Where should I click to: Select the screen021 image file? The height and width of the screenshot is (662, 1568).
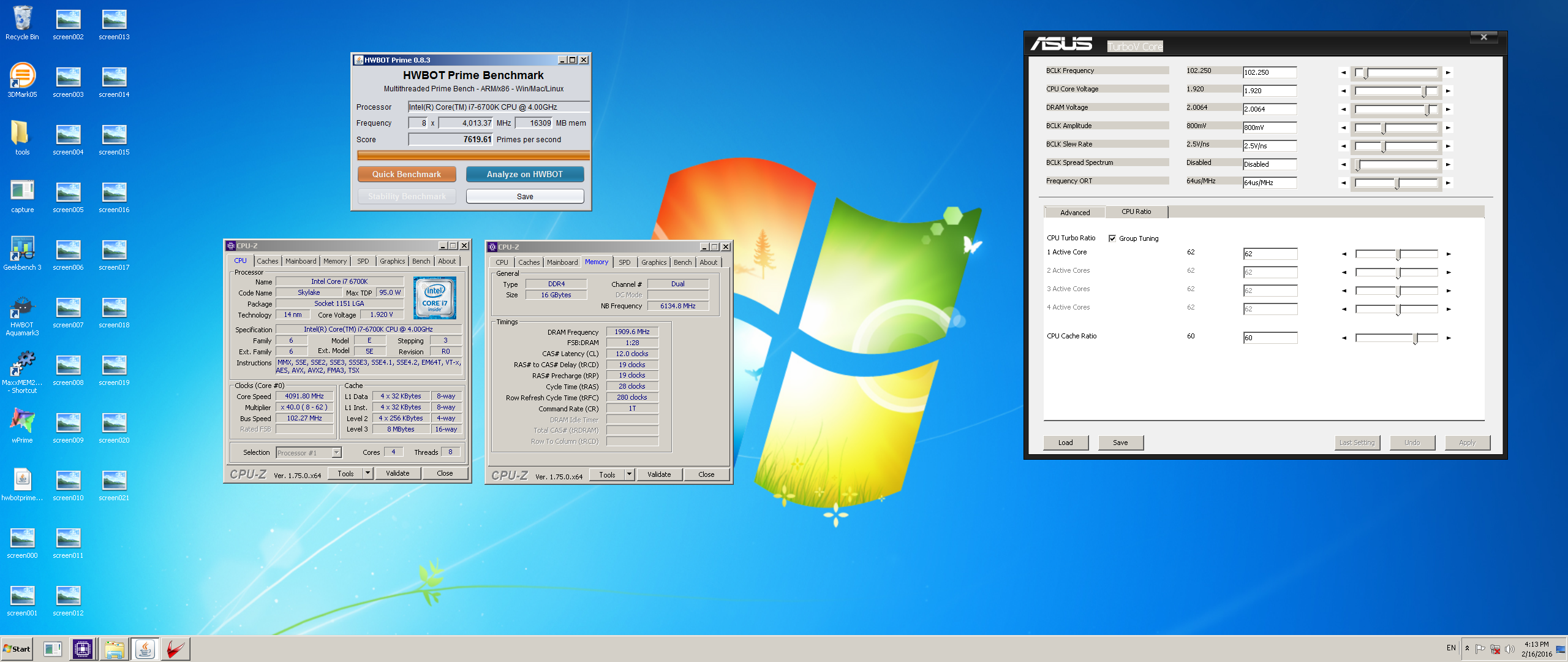point(114,484)
